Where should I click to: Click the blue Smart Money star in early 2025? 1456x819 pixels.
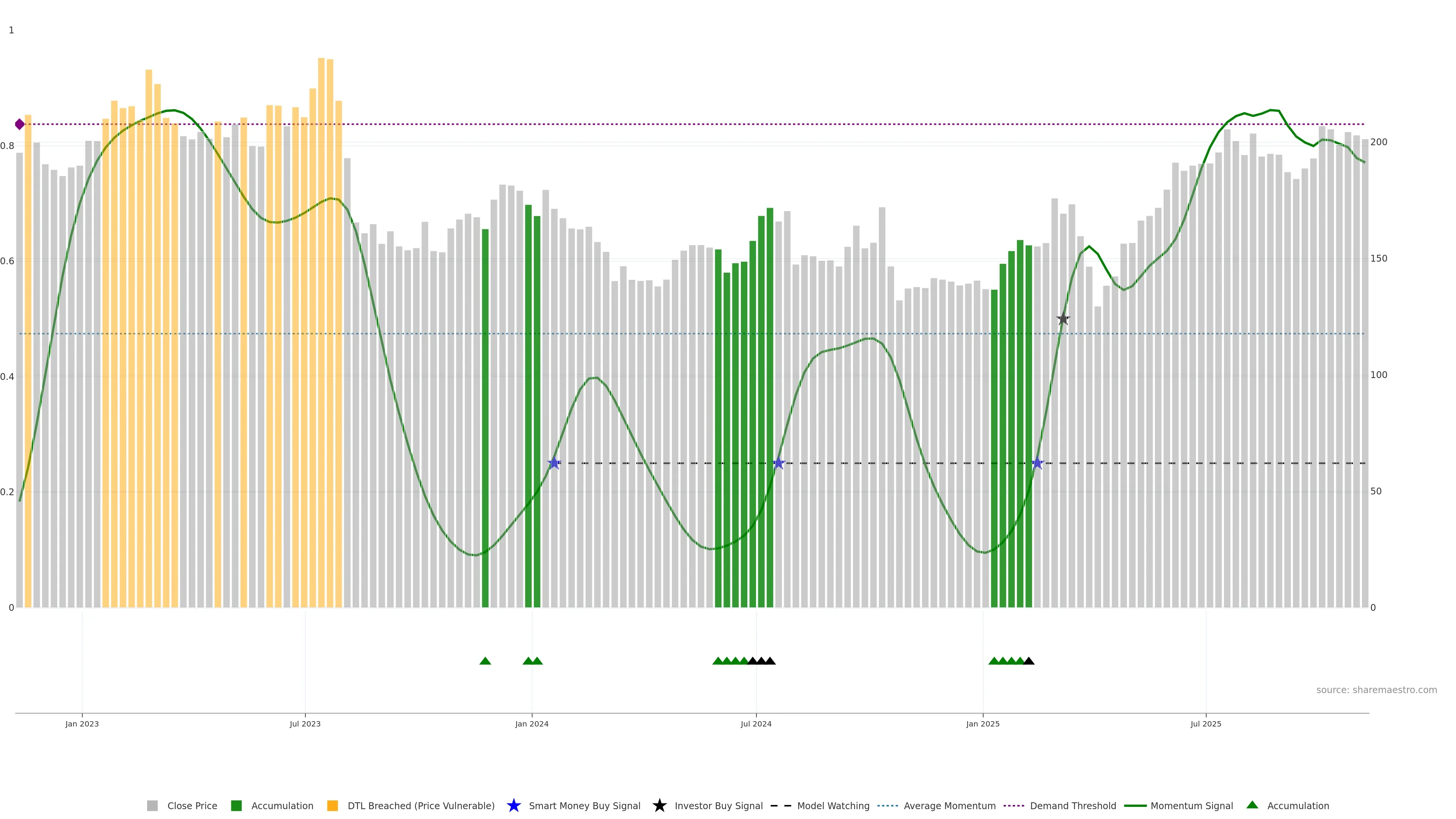point(1037,463)
